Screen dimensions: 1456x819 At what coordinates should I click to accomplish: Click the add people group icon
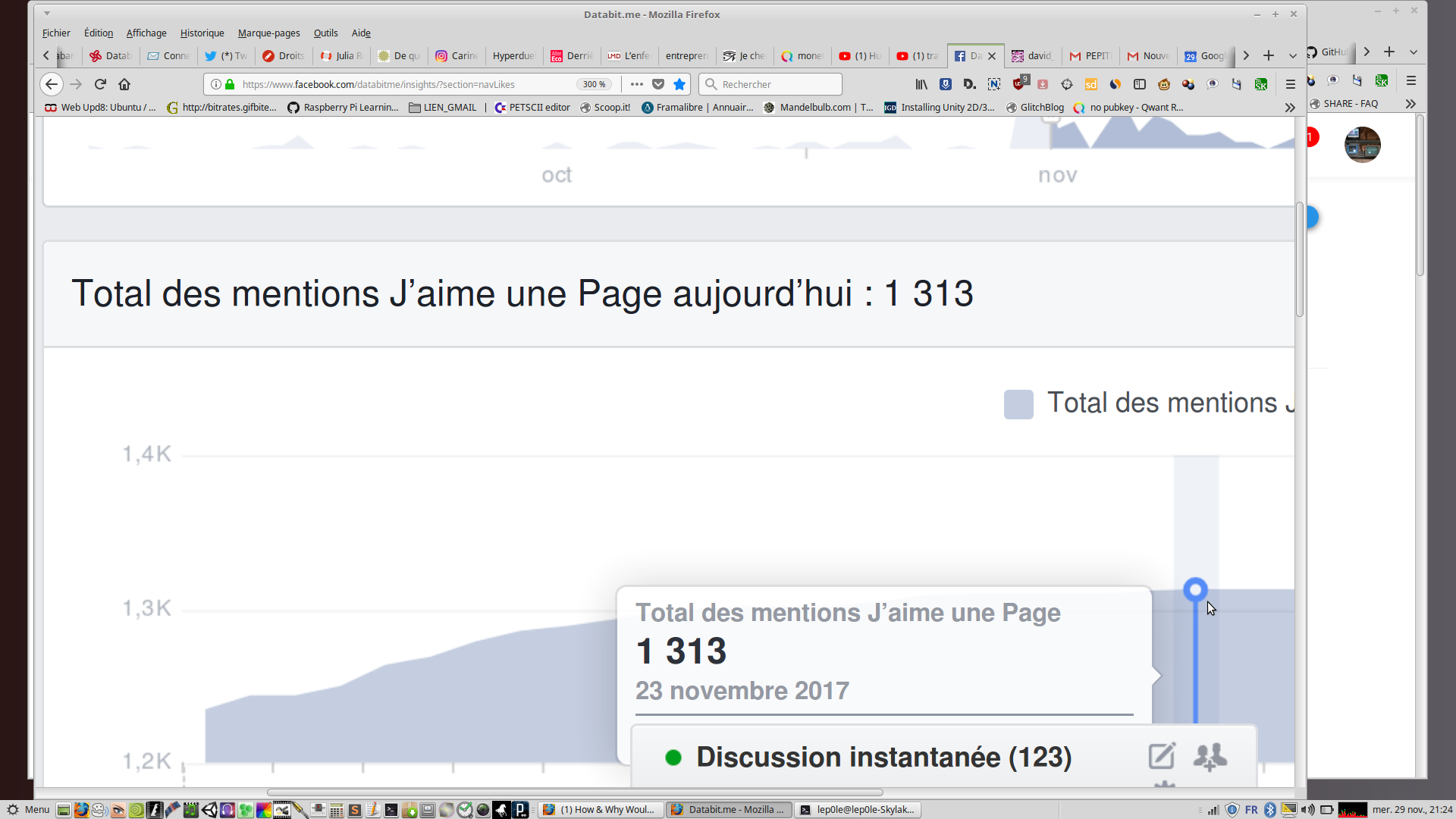point(1210,756)
